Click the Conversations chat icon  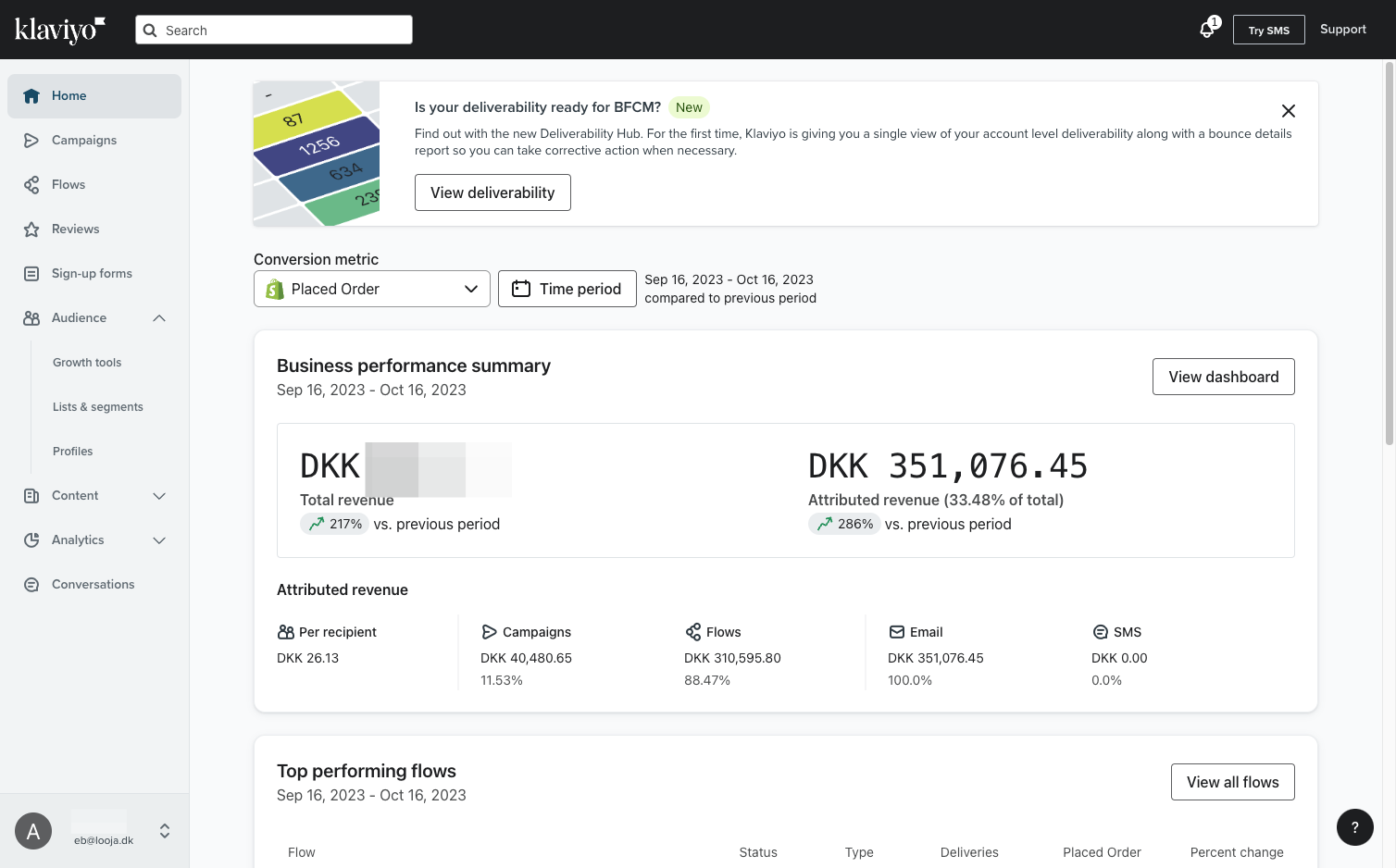point(31,585)
